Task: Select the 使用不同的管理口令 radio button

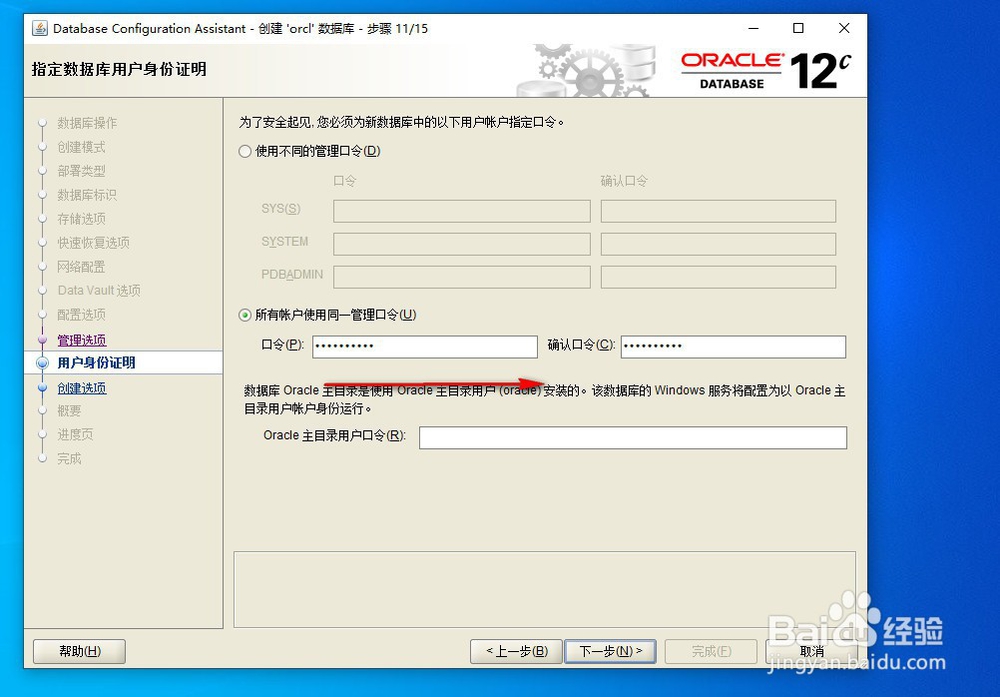Action: coord(243,150)
